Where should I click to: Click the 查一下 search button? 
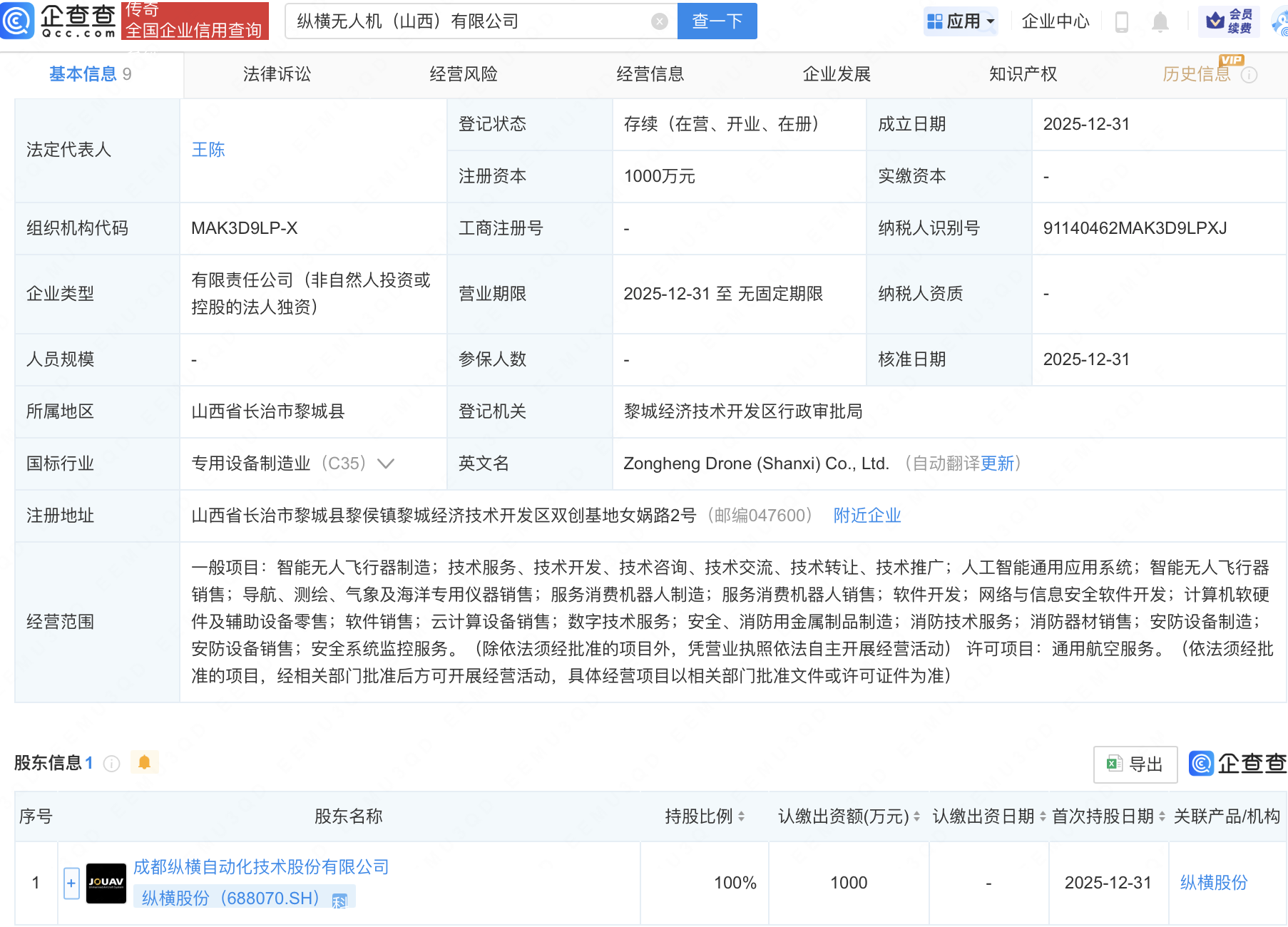[x=717, y=21]
